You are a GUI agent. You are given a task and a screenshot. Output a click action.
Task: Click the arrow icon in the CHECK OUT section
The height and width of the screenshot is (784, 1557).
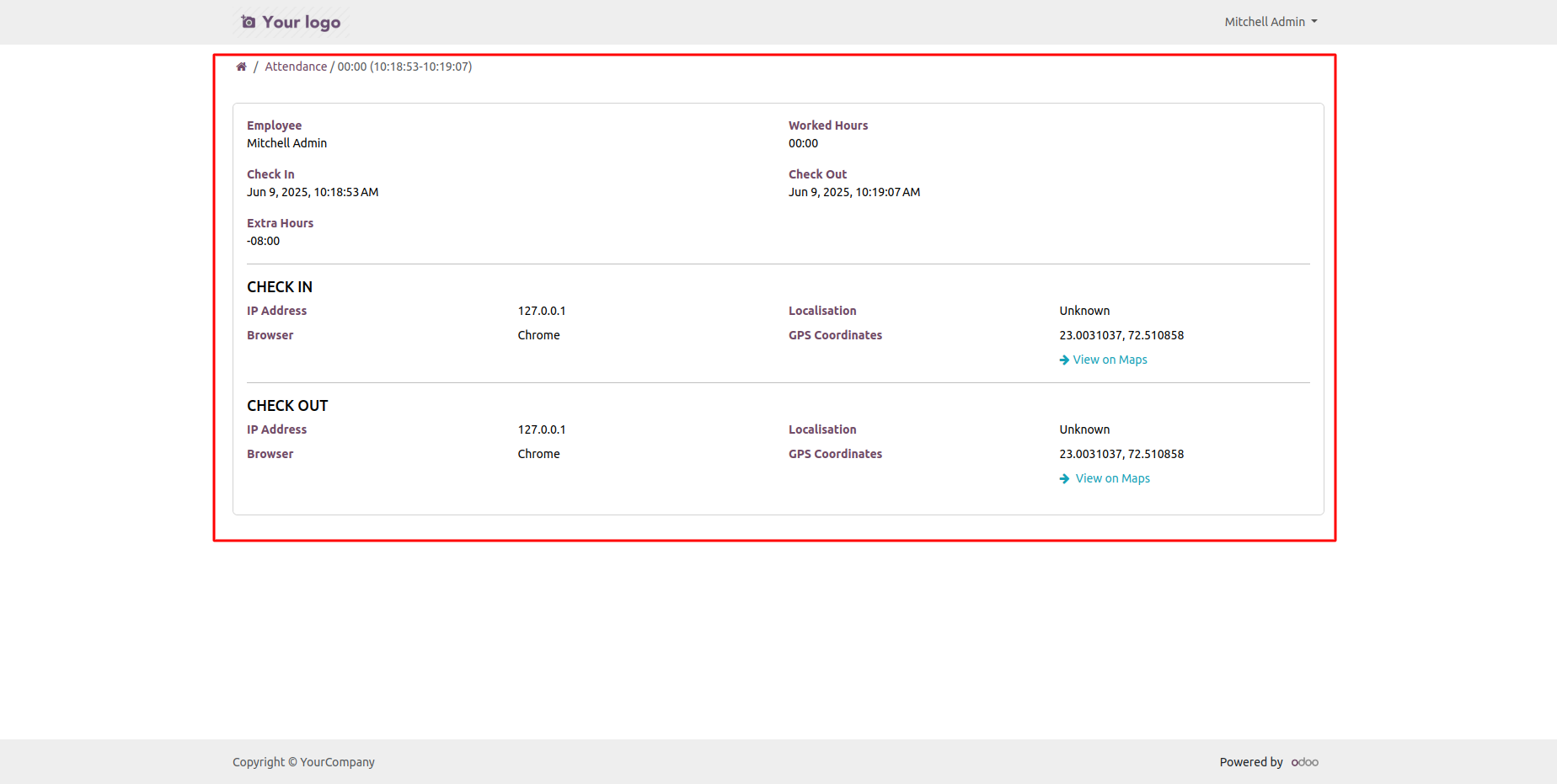click(x=1064, y=479)
